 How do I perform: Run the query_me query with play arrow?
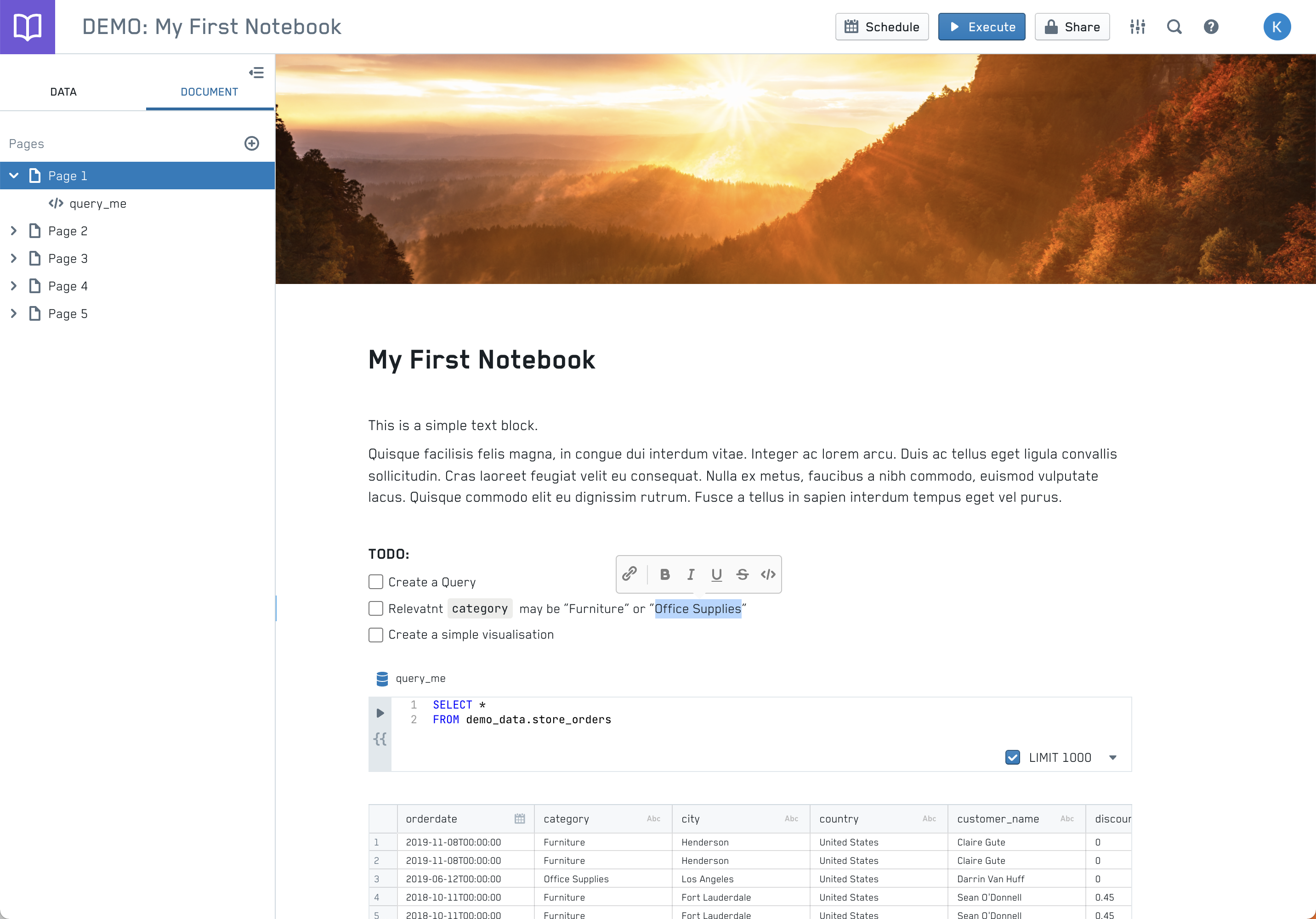[x=380, y=713]
